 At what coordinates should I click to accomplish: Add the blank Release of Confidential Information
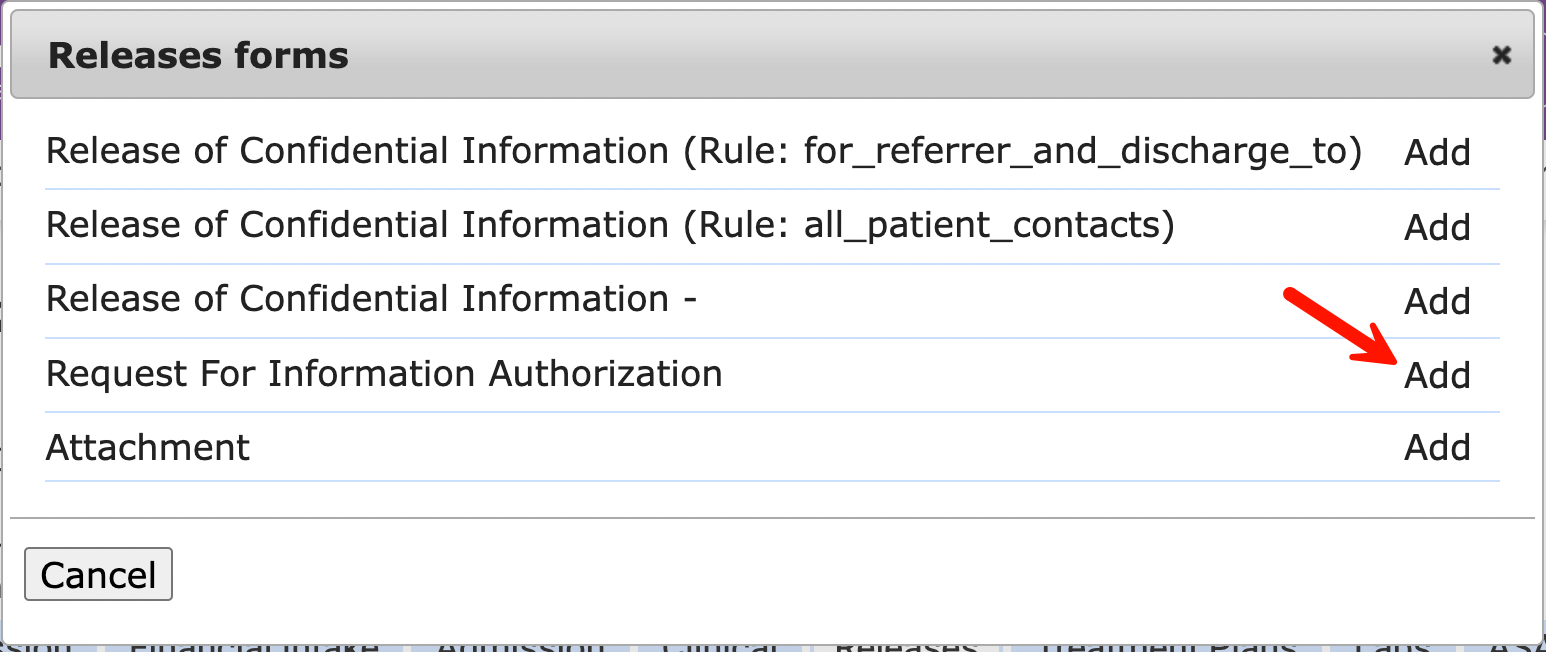(1437, 301)
